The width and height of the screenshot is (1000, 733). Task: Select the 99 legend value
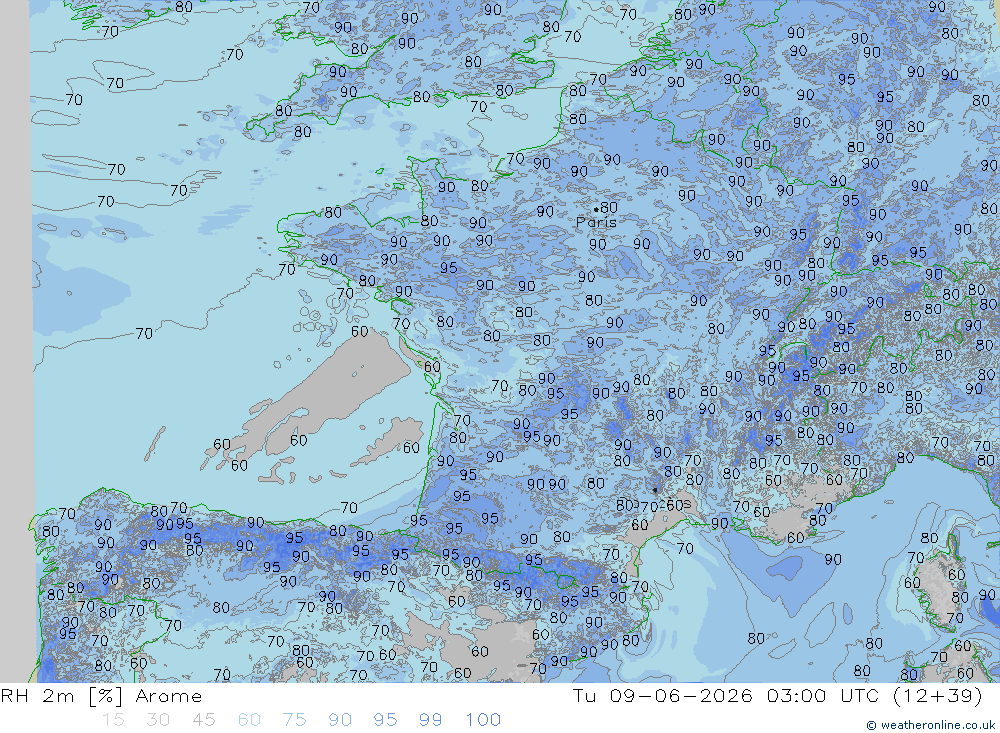pos(430,720)
